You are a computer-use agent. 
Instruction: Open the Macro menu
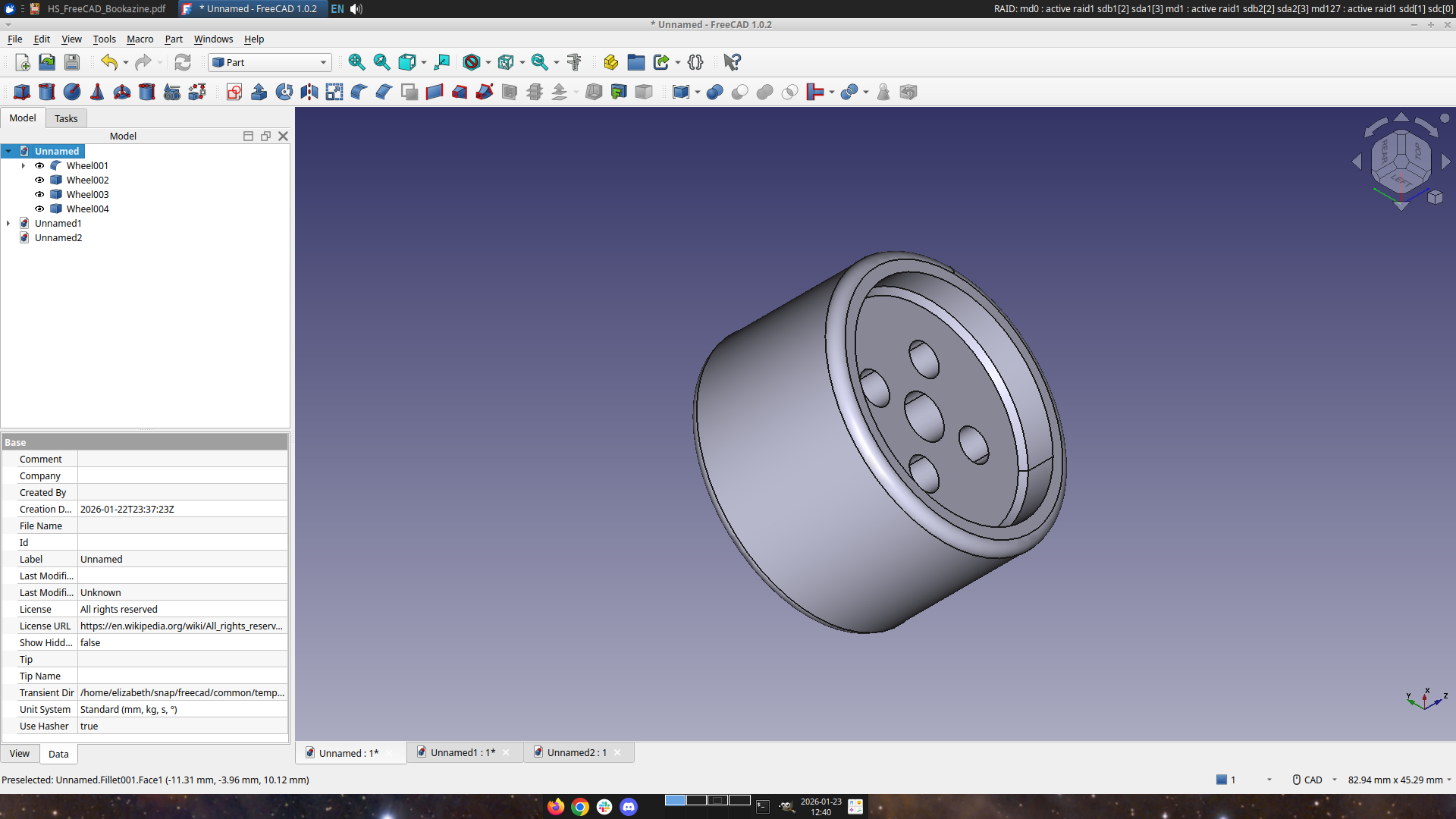coord(140,39)
